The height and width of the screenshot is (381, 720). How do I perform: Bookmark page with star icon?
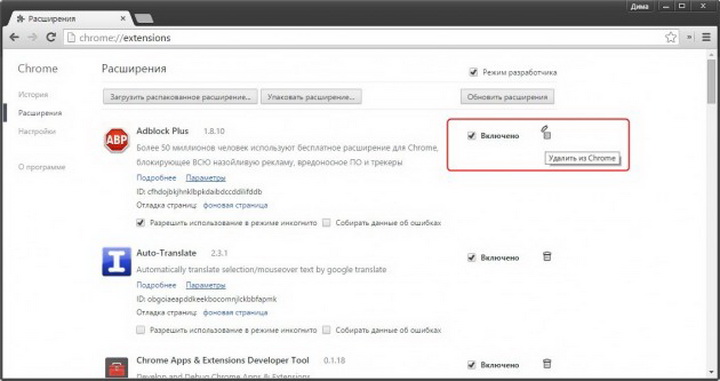[670, 38]
